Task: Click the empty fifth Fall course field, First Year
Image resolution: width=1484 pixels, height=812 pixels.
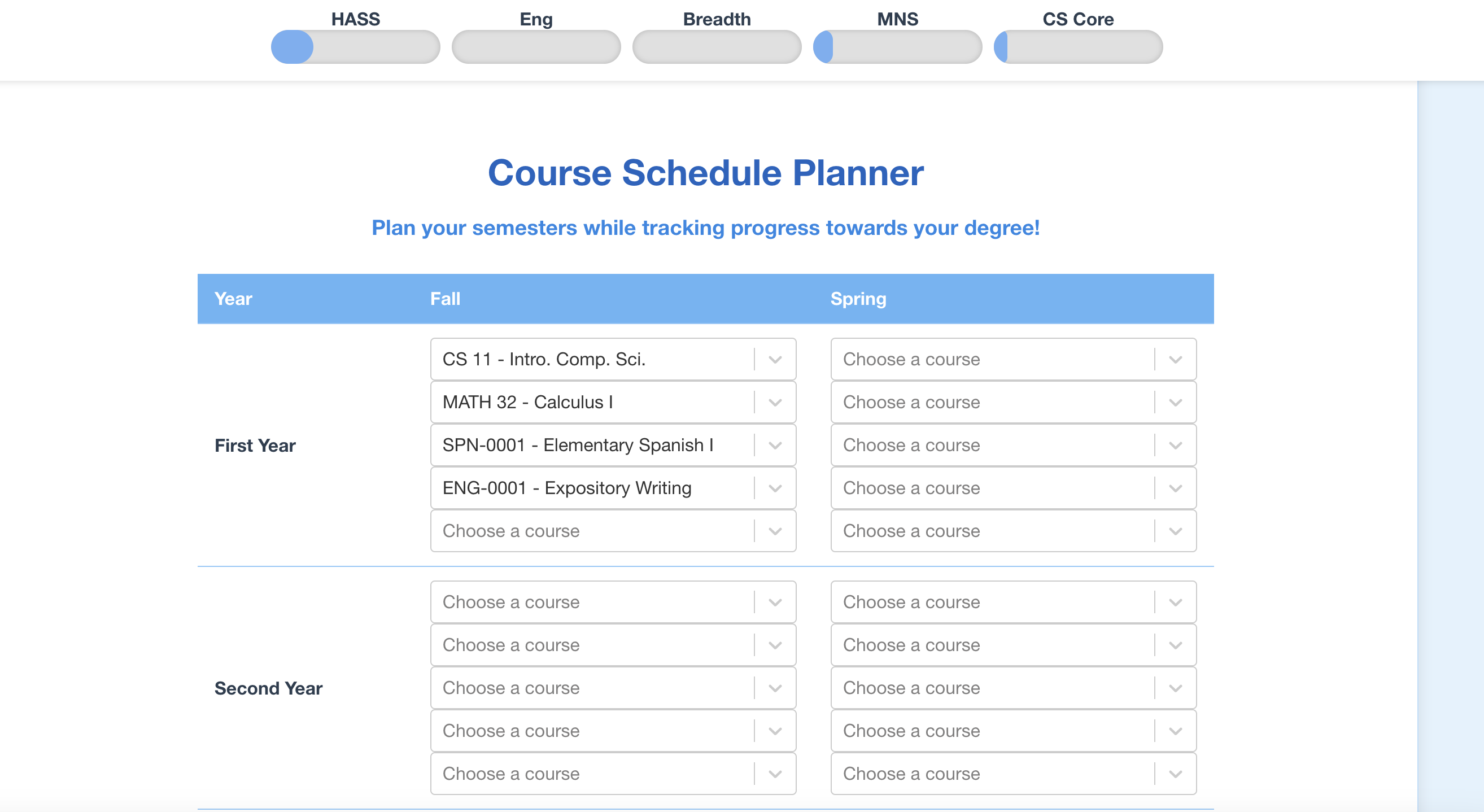Action: tap(613, 531)
